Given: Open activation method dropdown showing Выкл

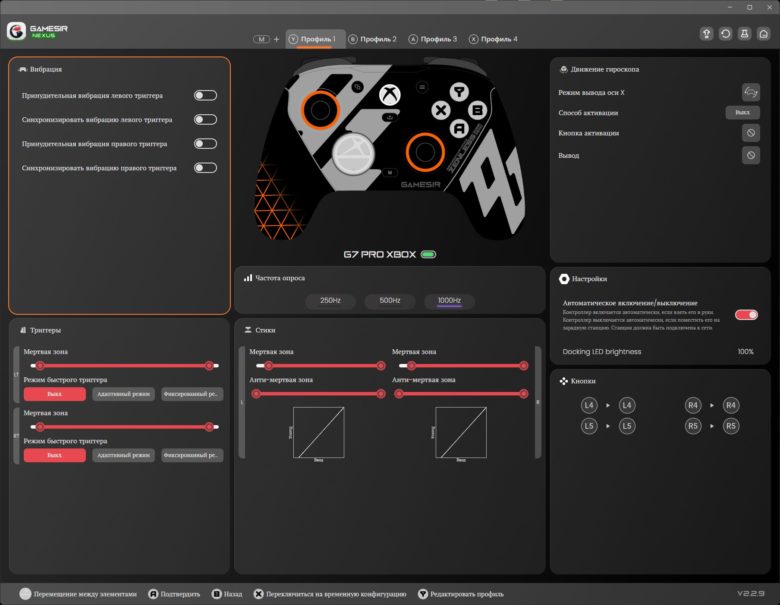Looking at the screenshot, I should (x=742, y=112).
